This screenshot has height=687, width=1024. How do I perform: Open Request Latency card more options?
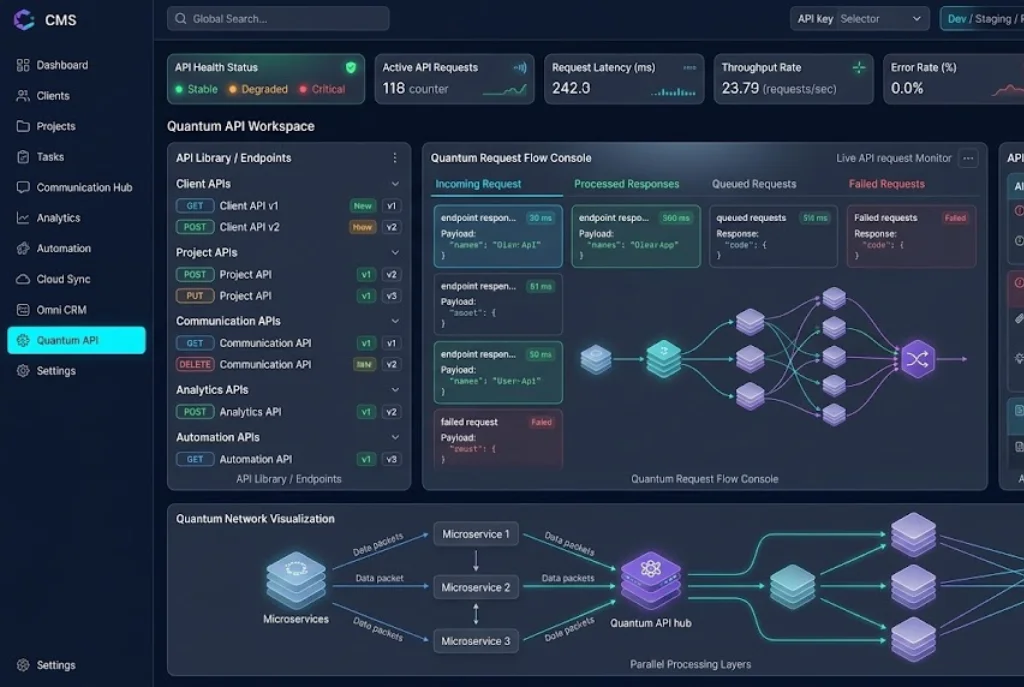pos(690,67)
